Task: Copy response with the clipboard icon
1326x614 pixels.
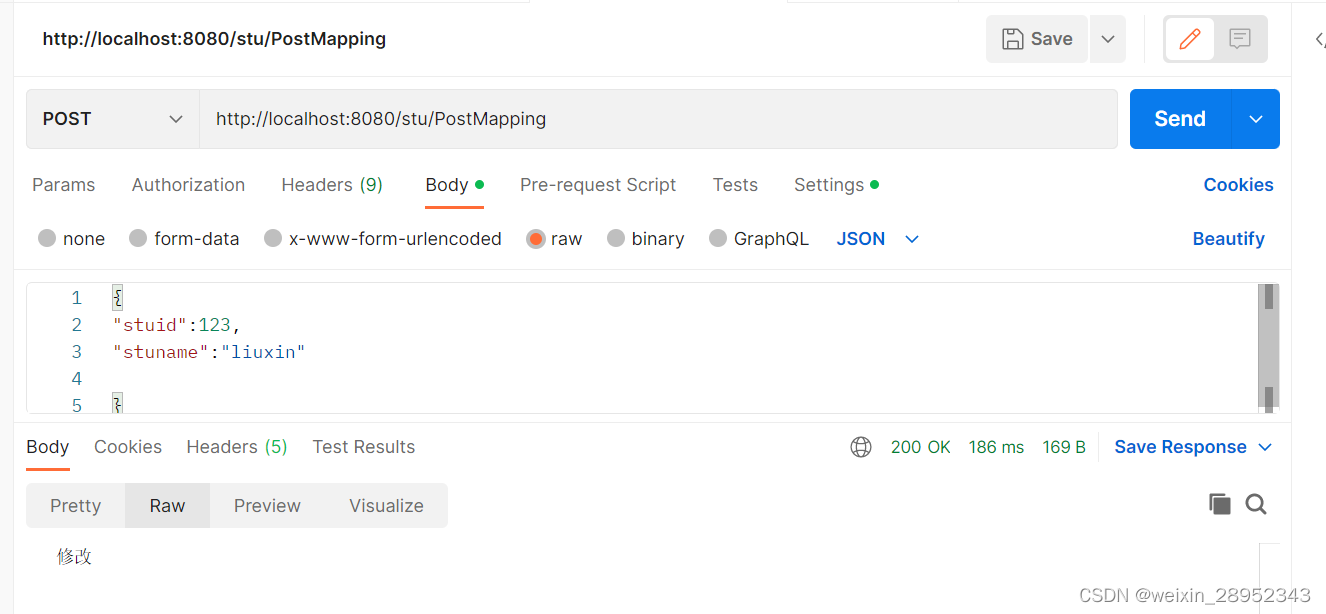Action: (x=1220, y=504)
